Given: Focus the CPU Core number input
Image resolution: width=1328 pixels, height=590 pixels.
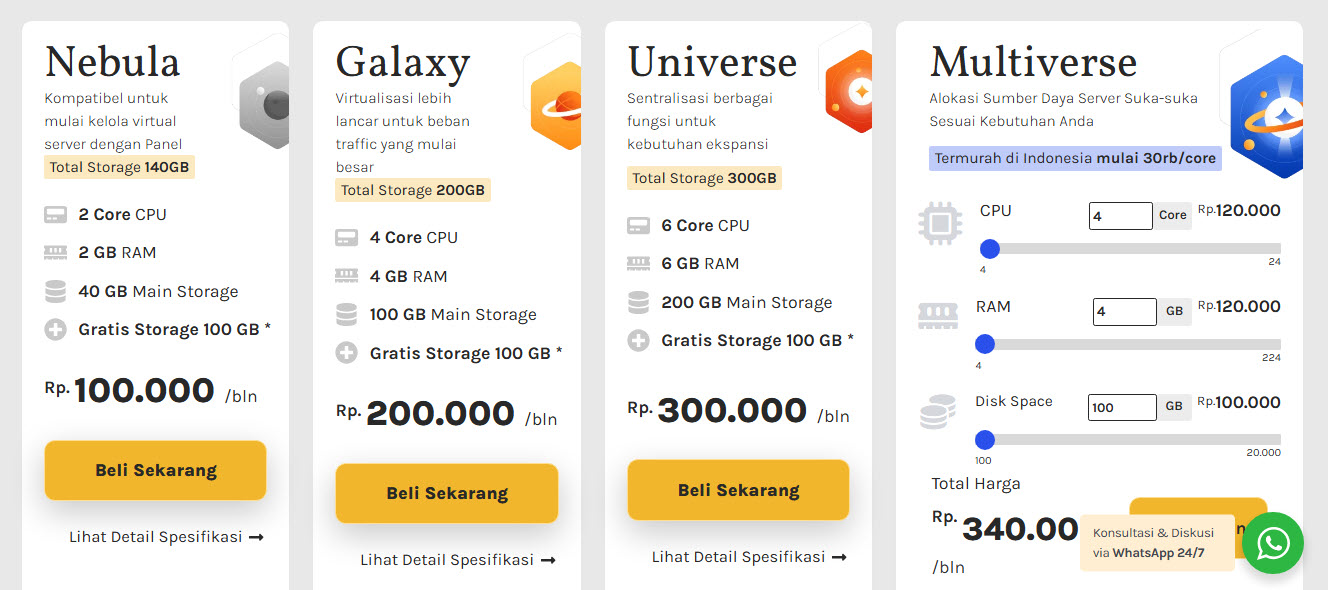Looking at the screenshot, I should coord(1121,216).
